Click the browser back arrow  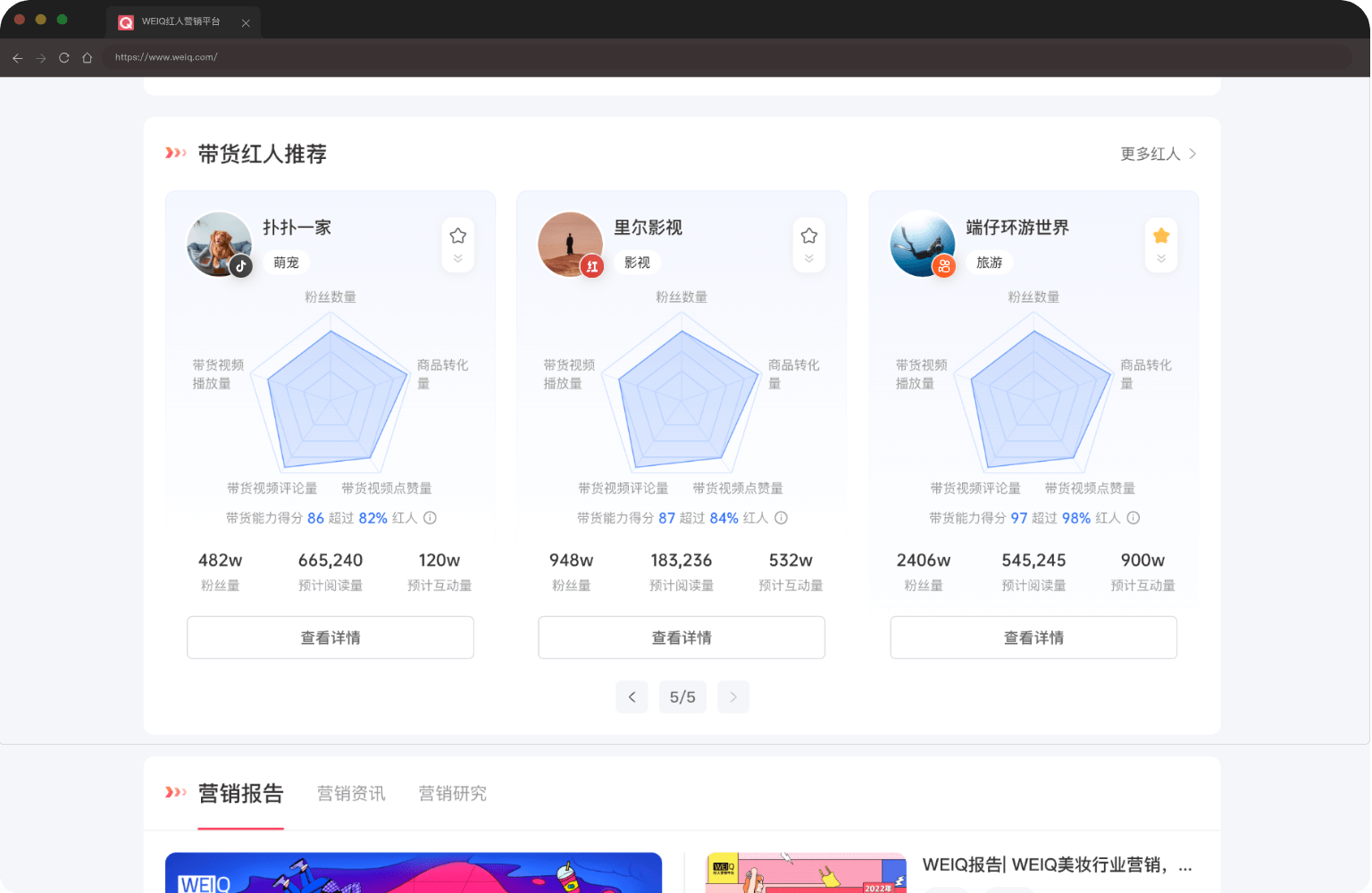click(x=18, y=58)
